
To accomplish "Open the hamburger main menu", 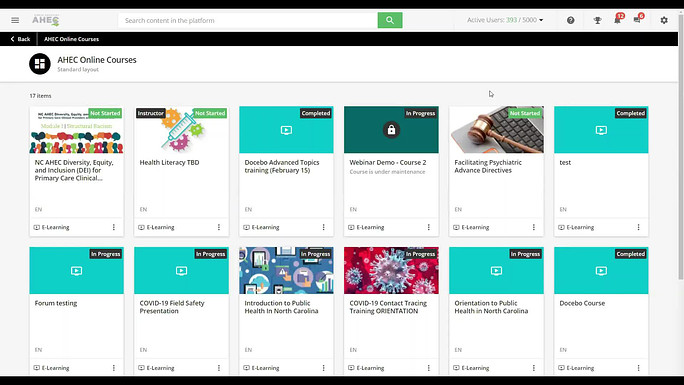I will point(15,20).
